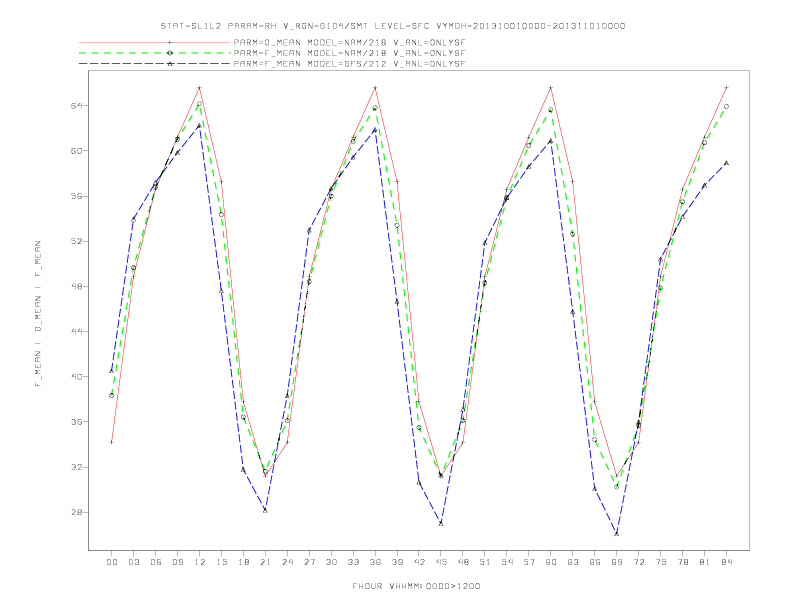Image resolution: width=792 pixels, height=612 pixels.
Task: Click x-axis tick label 42
Action: click(x=419, y=562)
